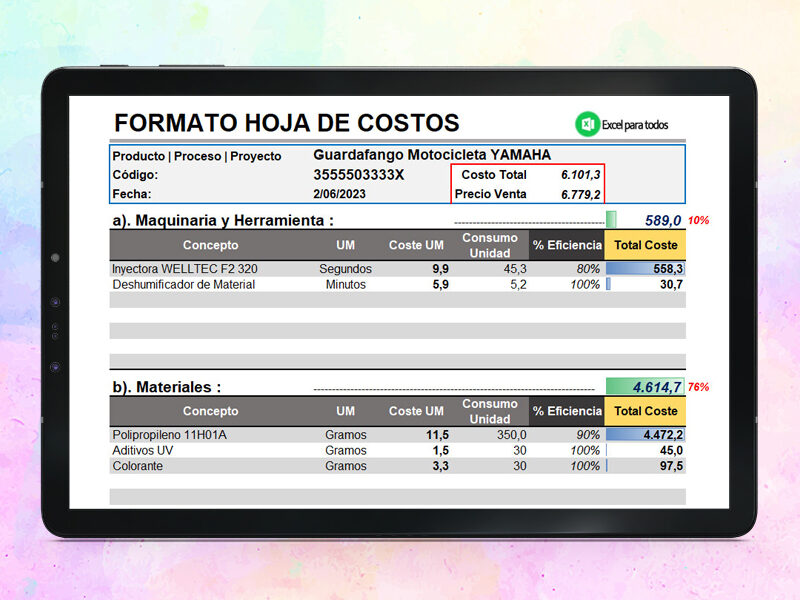Select the Coste UM value 11,5
This screenshot has height=600, width=800.
437,435
